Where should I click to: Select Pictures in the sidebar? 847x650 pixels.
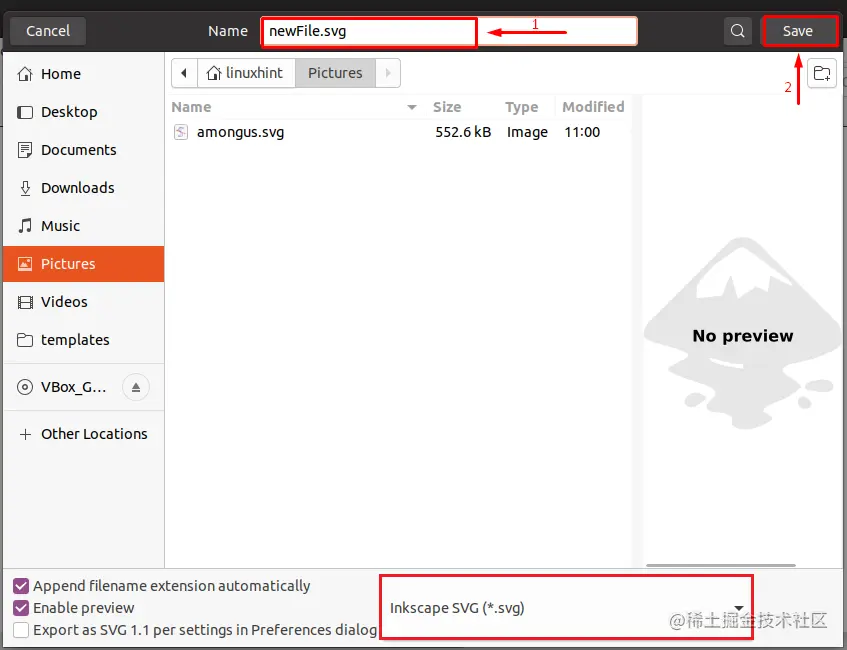pyautogui.click(x=84, y=264)
